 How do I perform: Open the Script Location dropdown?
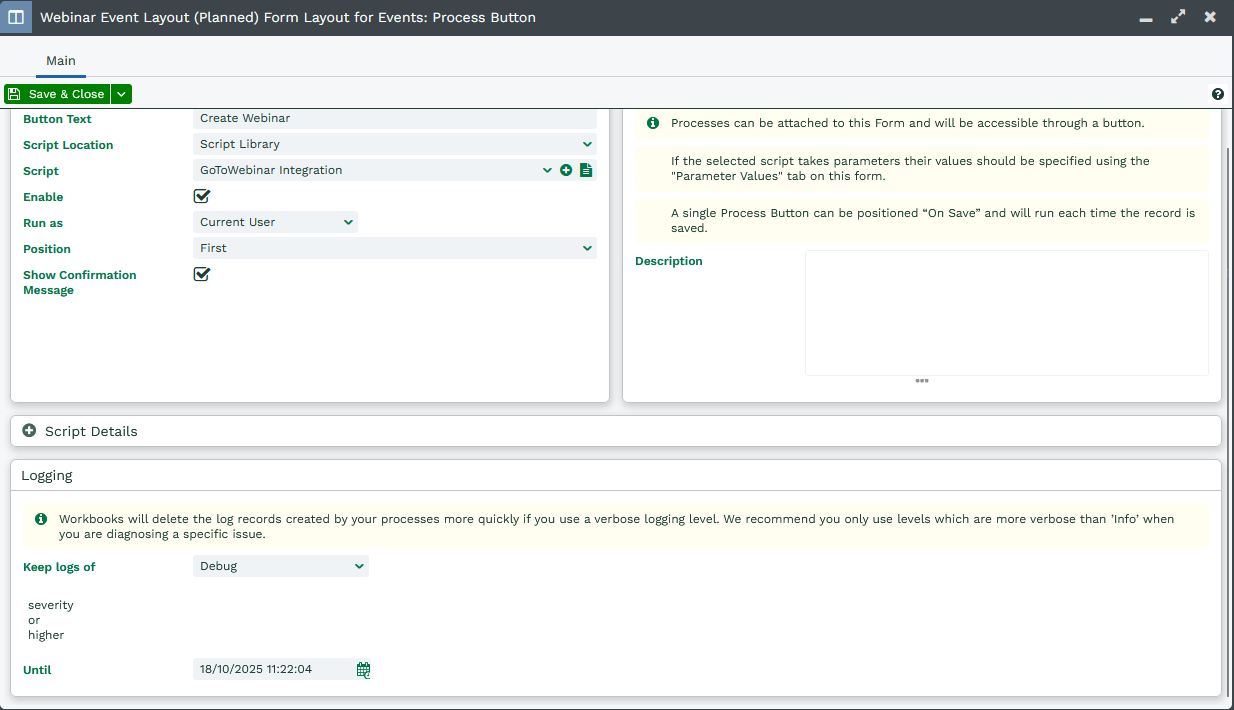pos(394,144)
